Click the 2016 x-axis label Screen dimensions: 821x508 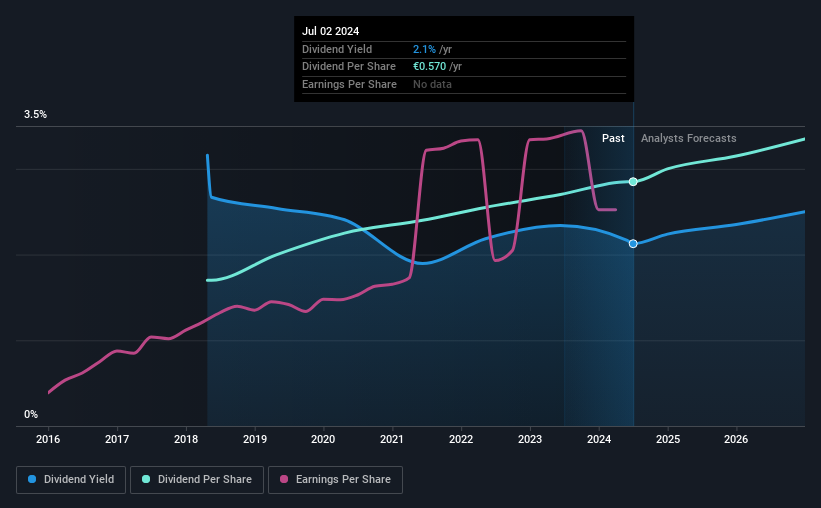coord(48,439)
